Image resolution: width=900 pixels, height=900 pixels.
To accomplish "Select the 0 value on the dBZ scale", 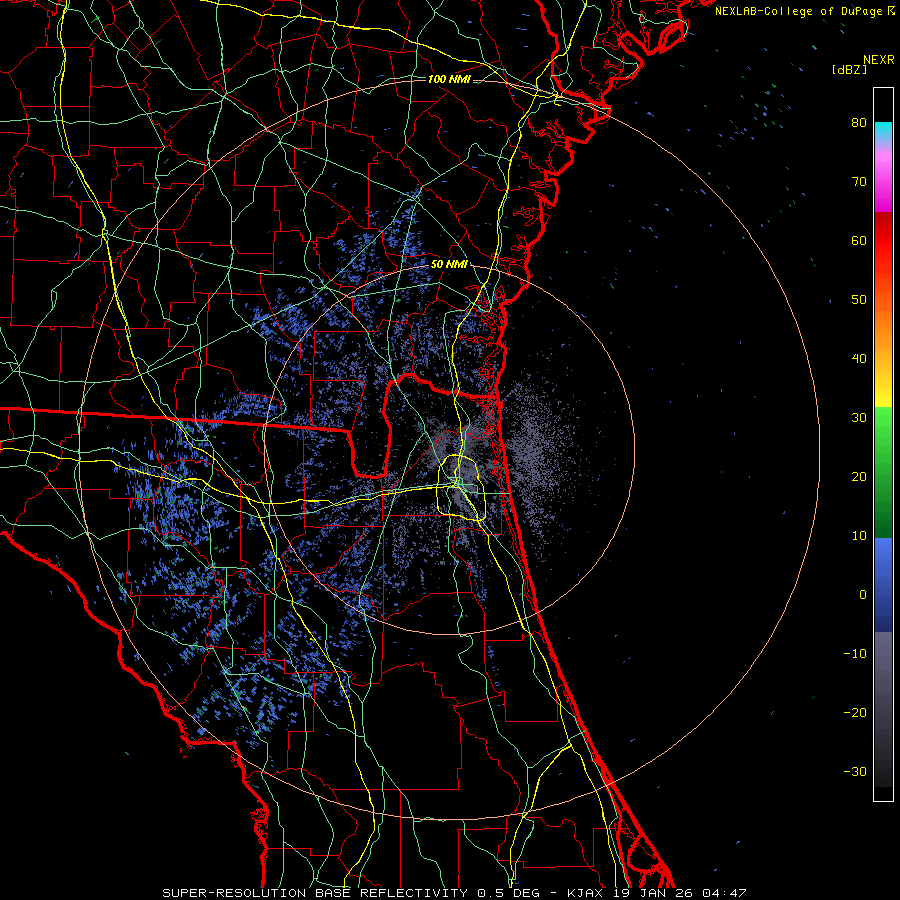I will [x=863, y=595].
